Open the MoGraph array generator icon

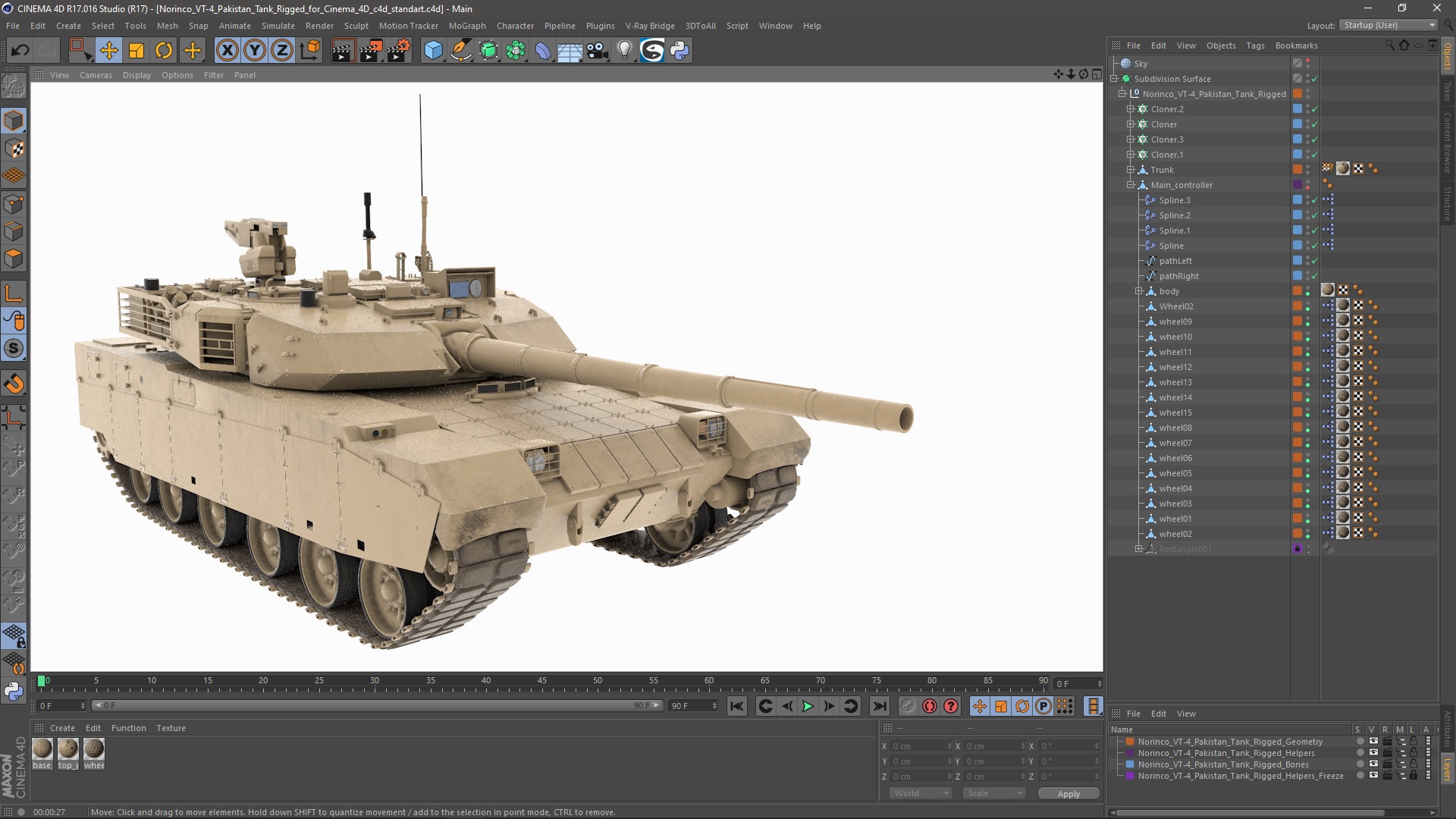pyautogui.click(x=516, y=51)
